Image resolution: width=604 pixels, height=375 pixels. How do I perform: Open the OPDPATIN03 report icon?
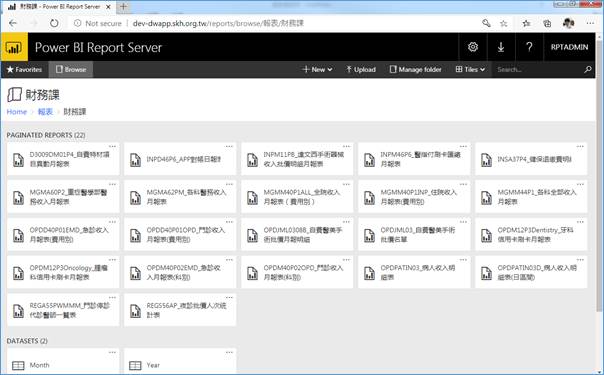369,273
